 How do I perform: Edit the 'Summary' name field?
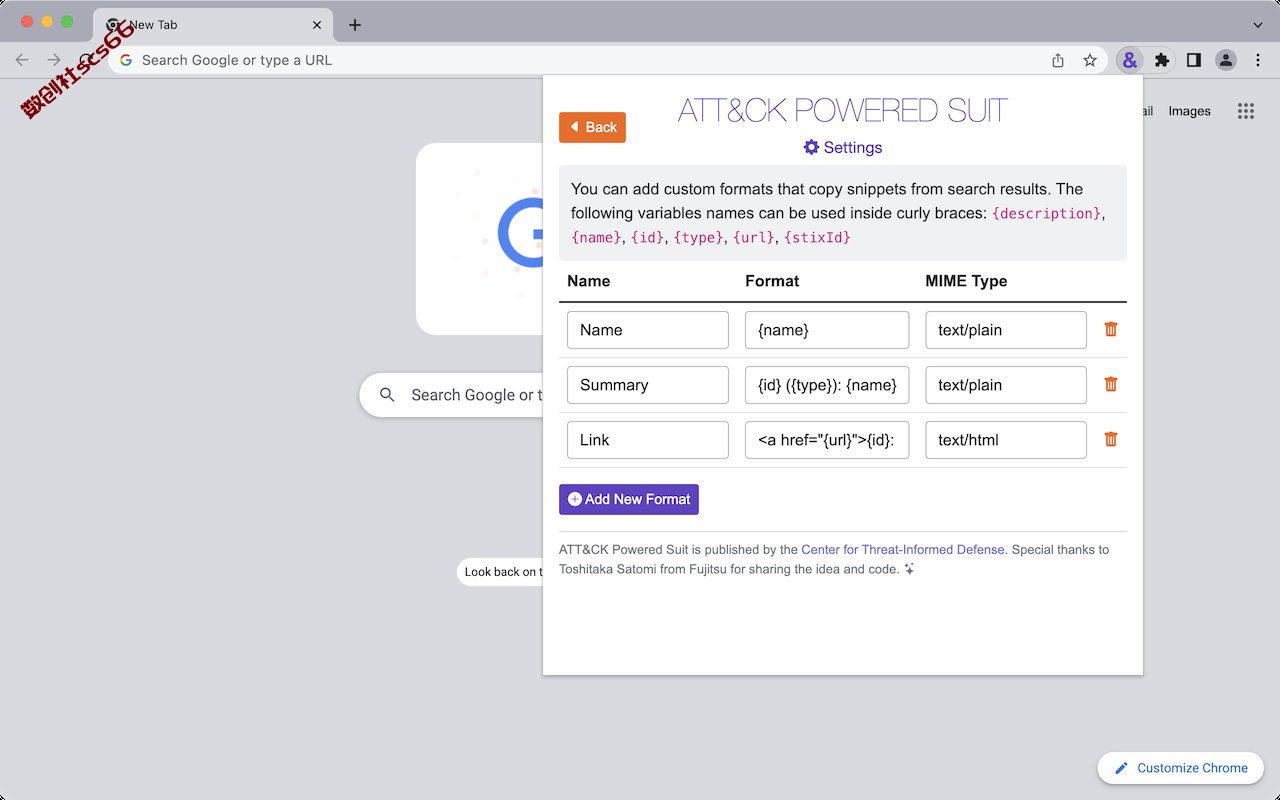click(647, 385)
